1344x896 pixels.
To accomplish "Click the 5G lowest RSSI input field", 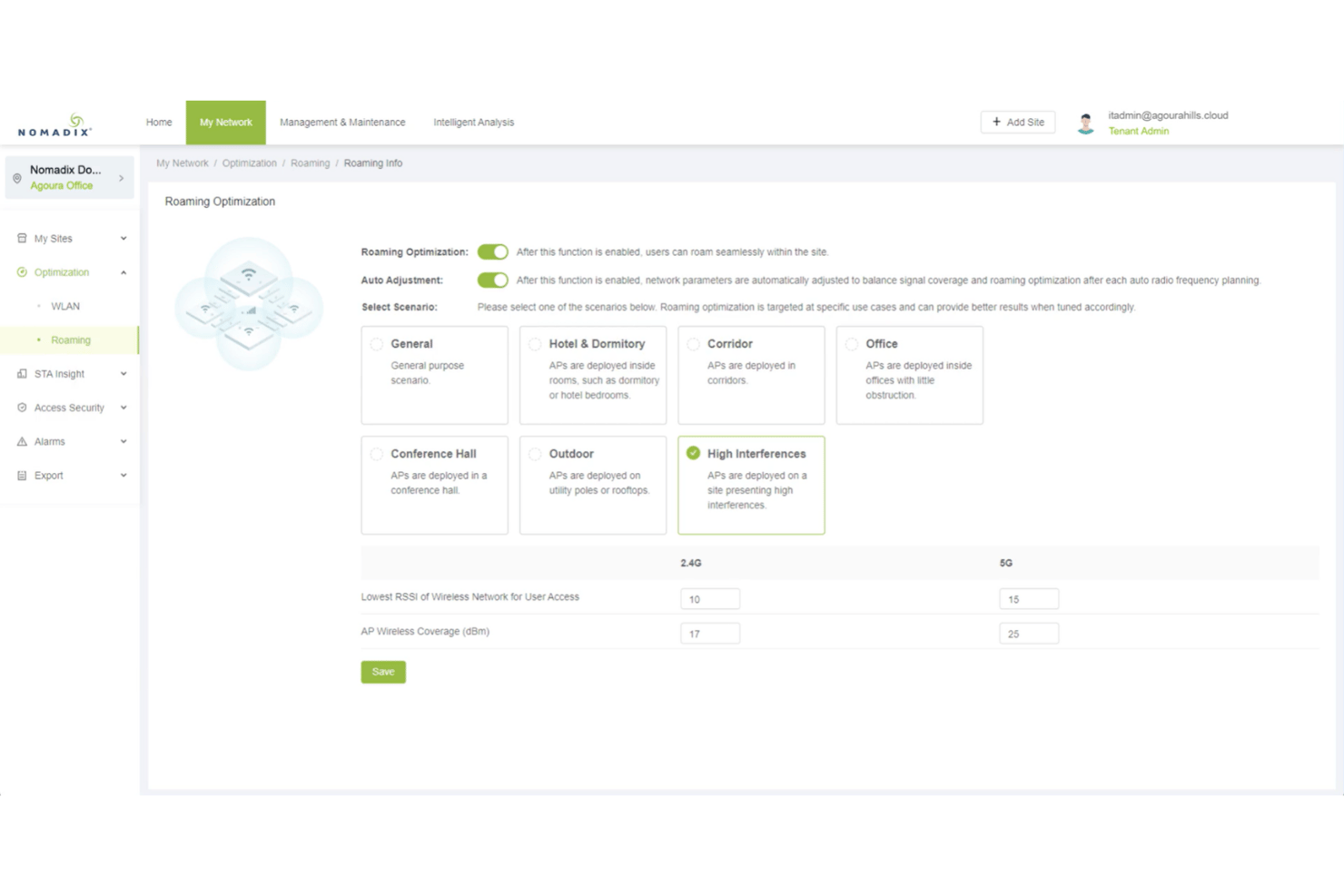I will pyautogui.click(x=1029, y=599).
